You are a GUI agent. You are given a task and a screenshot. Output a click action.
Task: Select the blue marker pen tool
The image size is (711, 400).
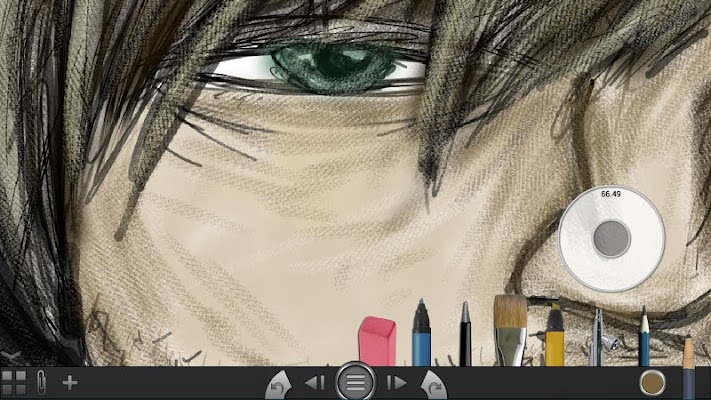[422, 333]
